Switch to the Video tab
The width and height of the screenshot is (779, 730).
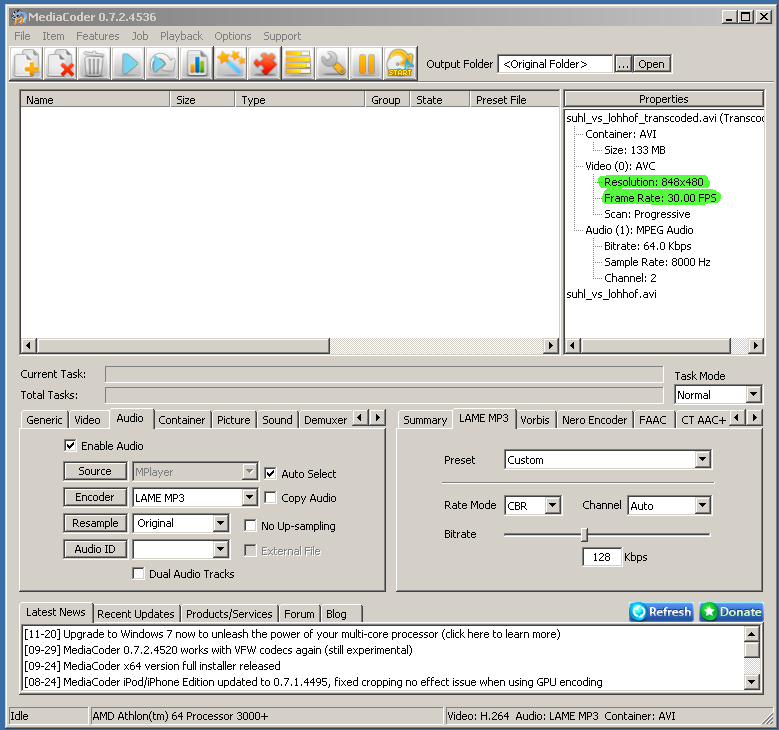87,420
